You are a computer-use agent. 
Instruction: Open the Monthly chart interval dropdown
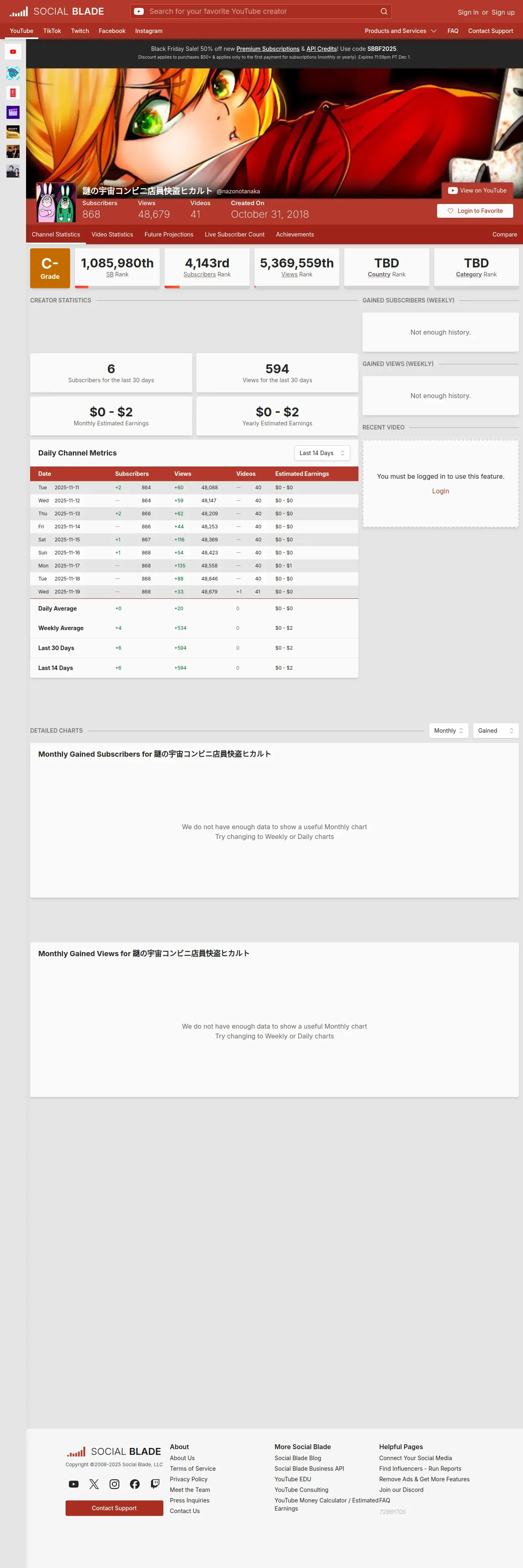[449, 730]
